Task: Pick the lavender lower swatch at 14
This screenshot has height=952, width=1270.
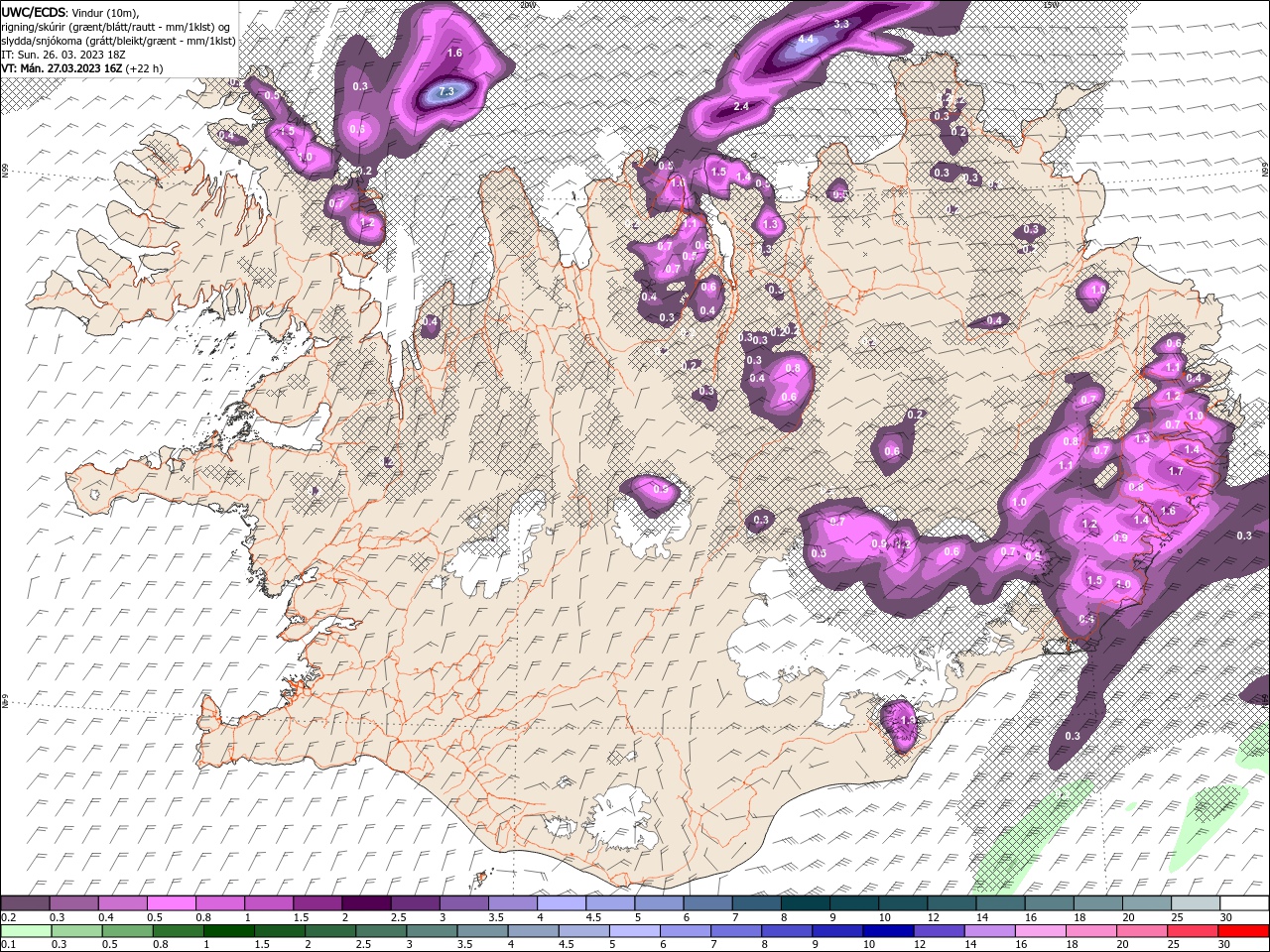Action: pyautogui.click(x=989, y=931)
